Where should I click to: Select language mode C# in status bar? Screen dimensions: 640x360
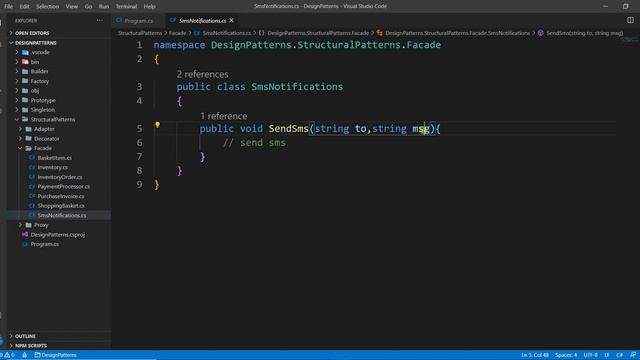click(620, 355)
